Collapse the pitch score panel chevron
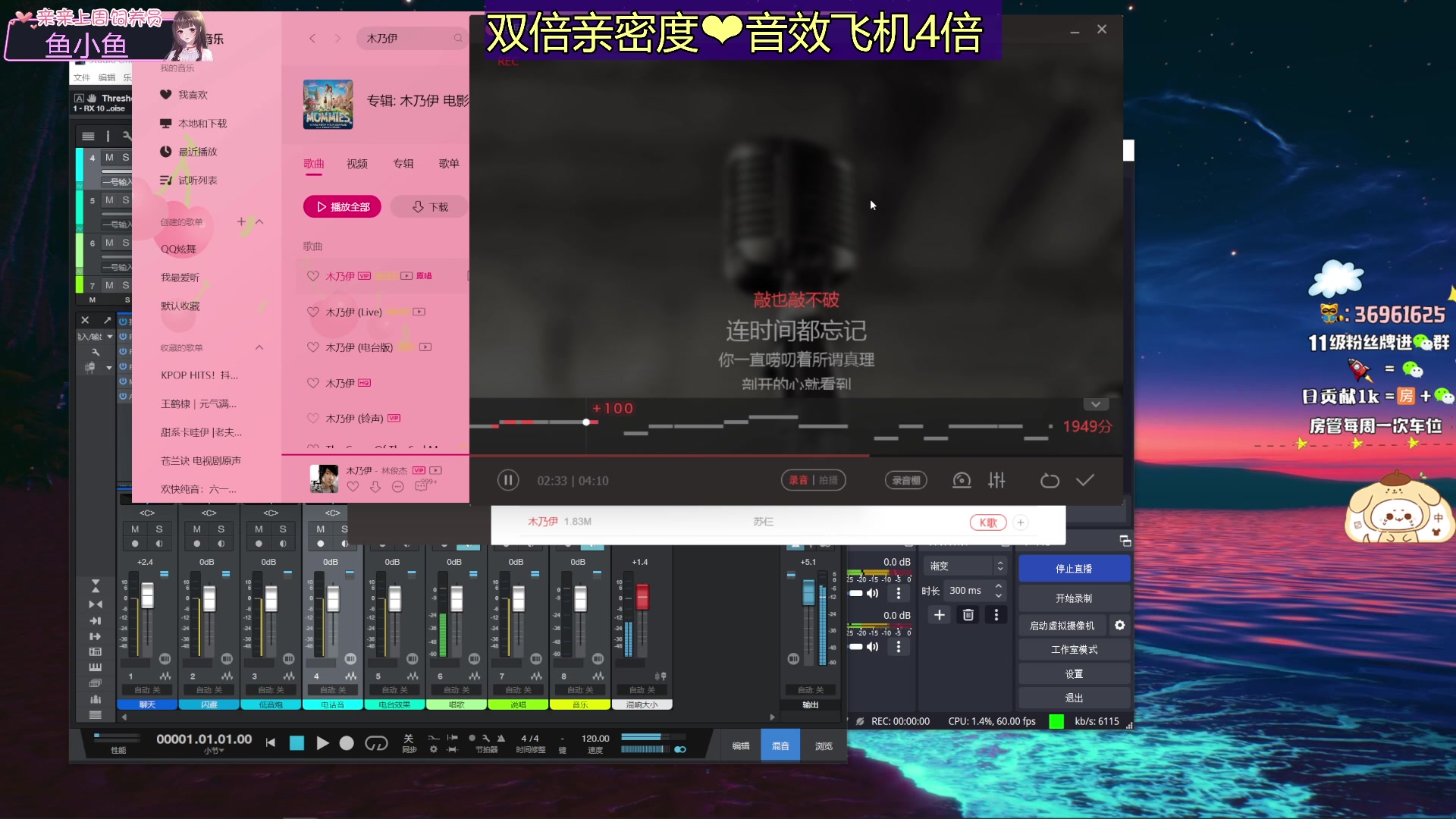The image size is (1456, 819). (x=1095, y=404)
